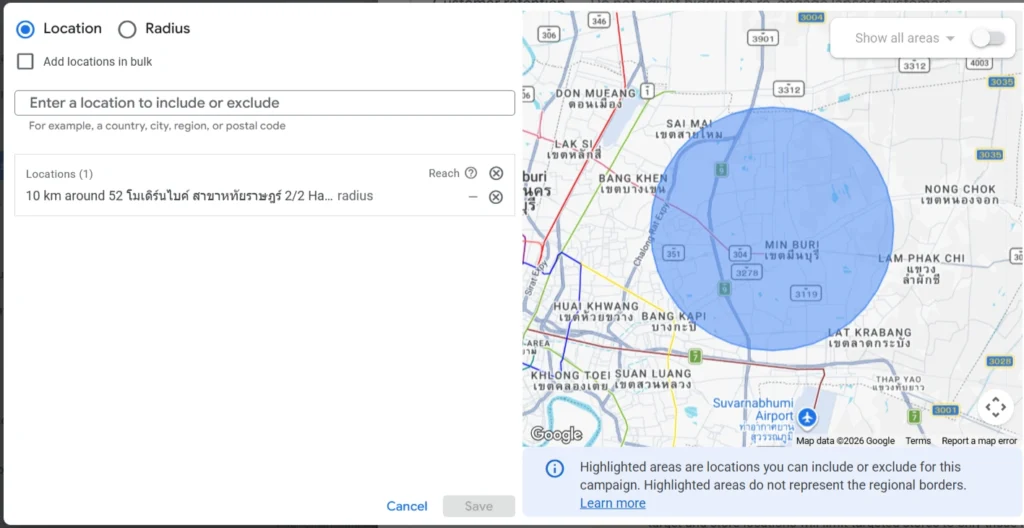Click the Sai Mai map label

pos(689,129)
